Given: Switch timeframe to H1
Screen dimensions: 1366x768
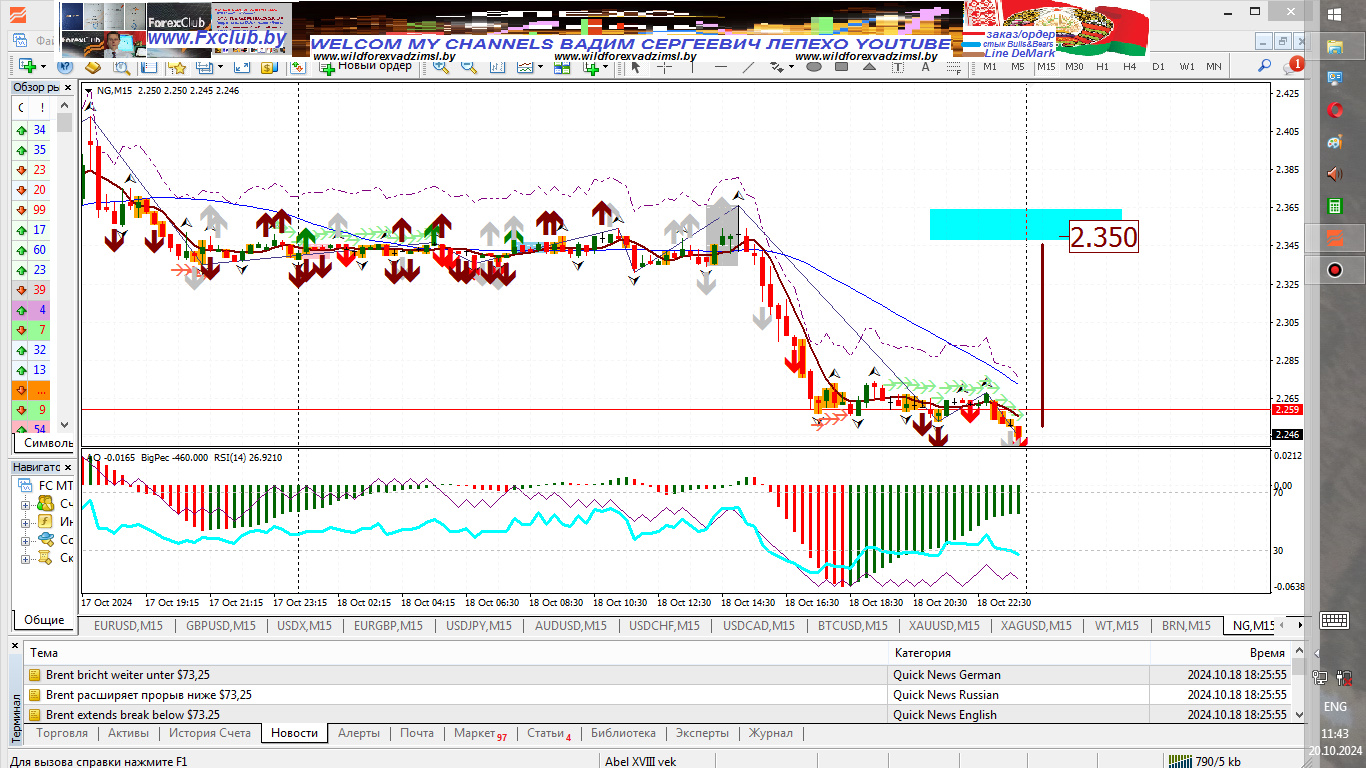Looking at the screenshot, I should (1102, 66).
